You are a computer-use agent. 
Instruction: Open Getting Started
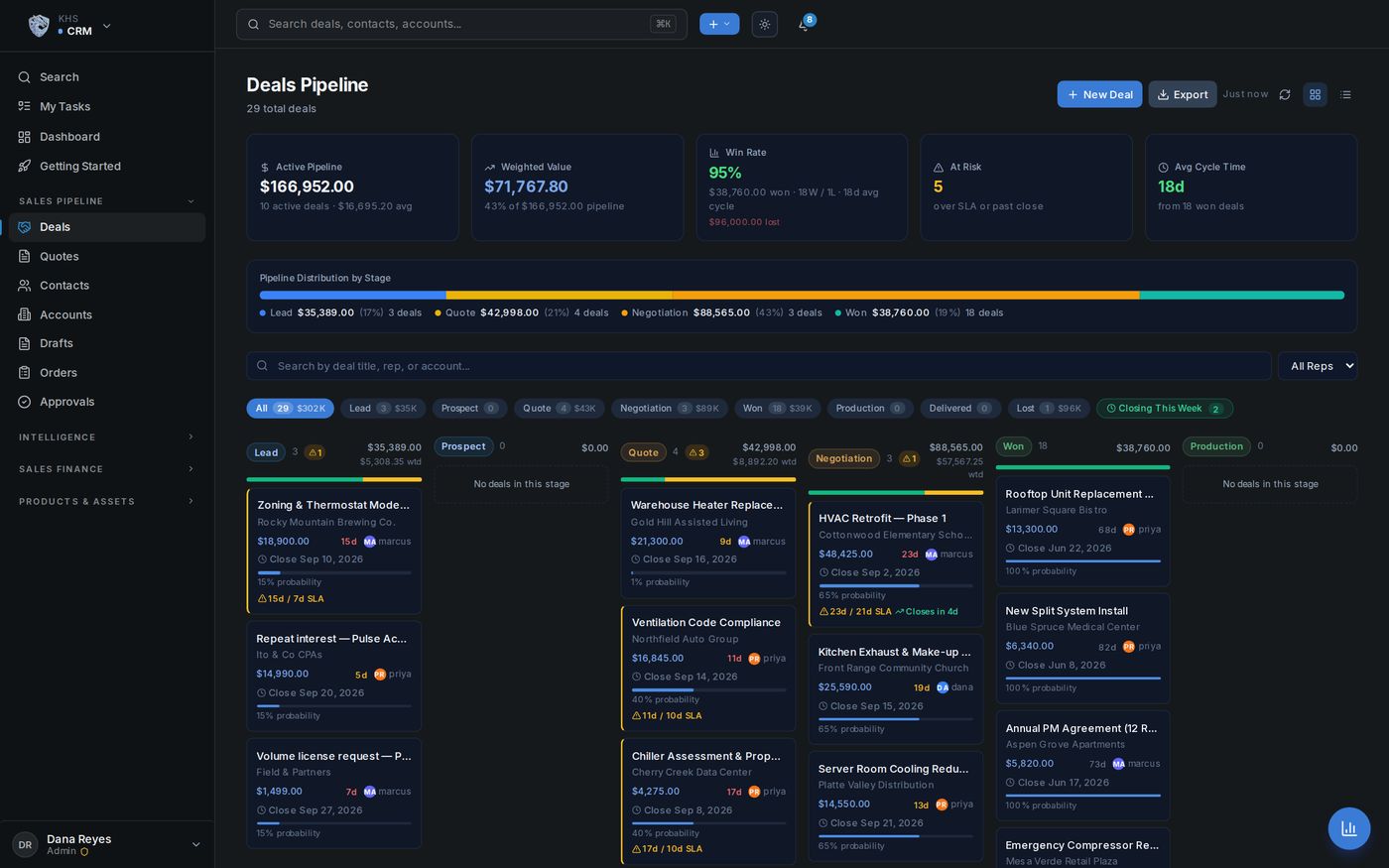pos(107,167)
